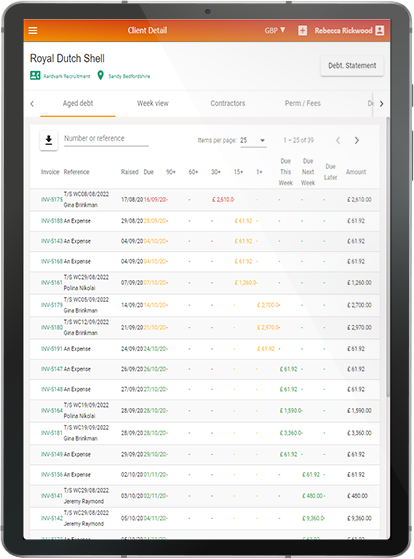
Task: Switch to the Contractors tab
Action: (228, 103)
